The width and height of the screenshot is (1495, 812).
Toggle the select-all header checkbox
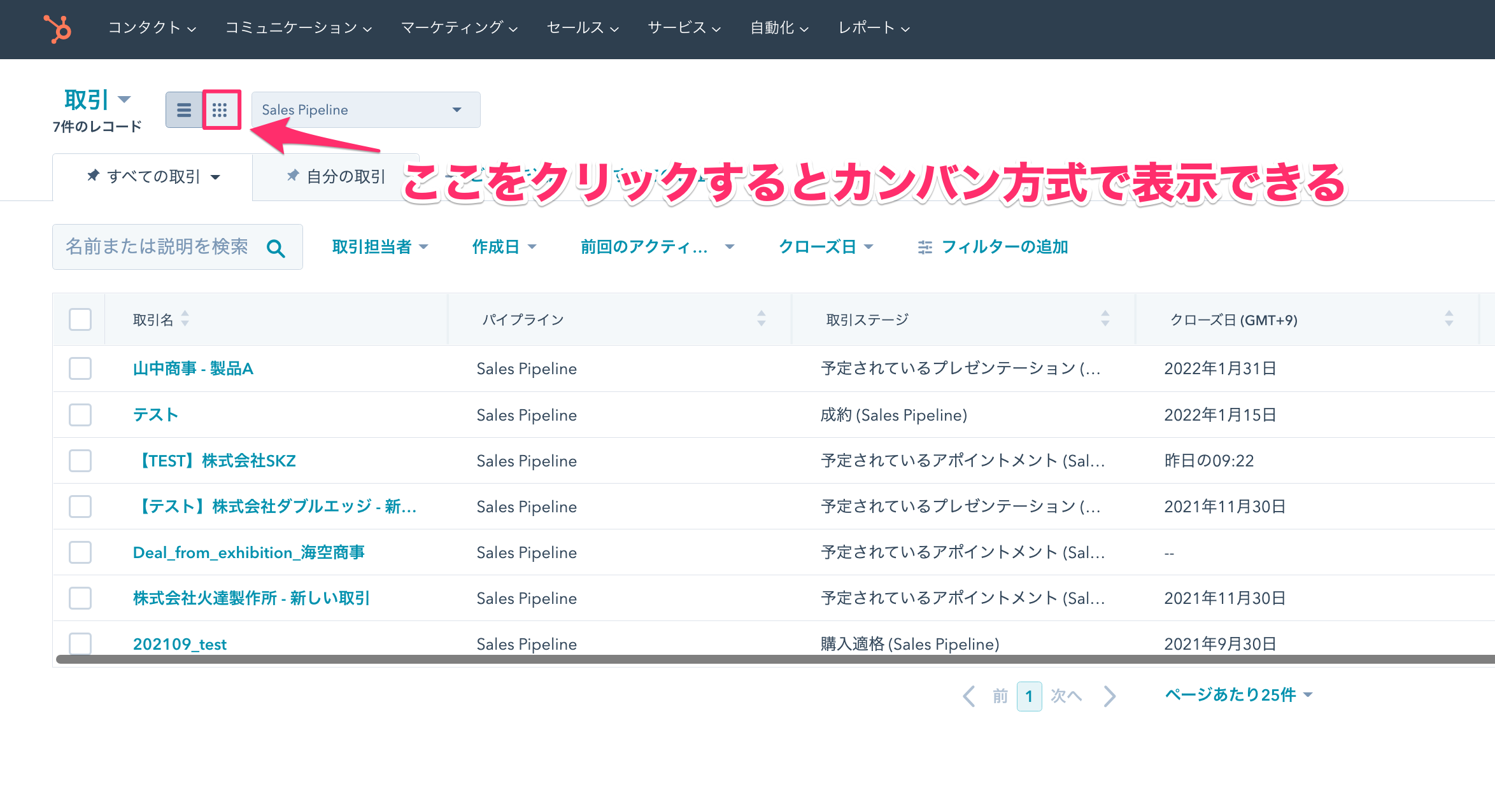(80, 319)
